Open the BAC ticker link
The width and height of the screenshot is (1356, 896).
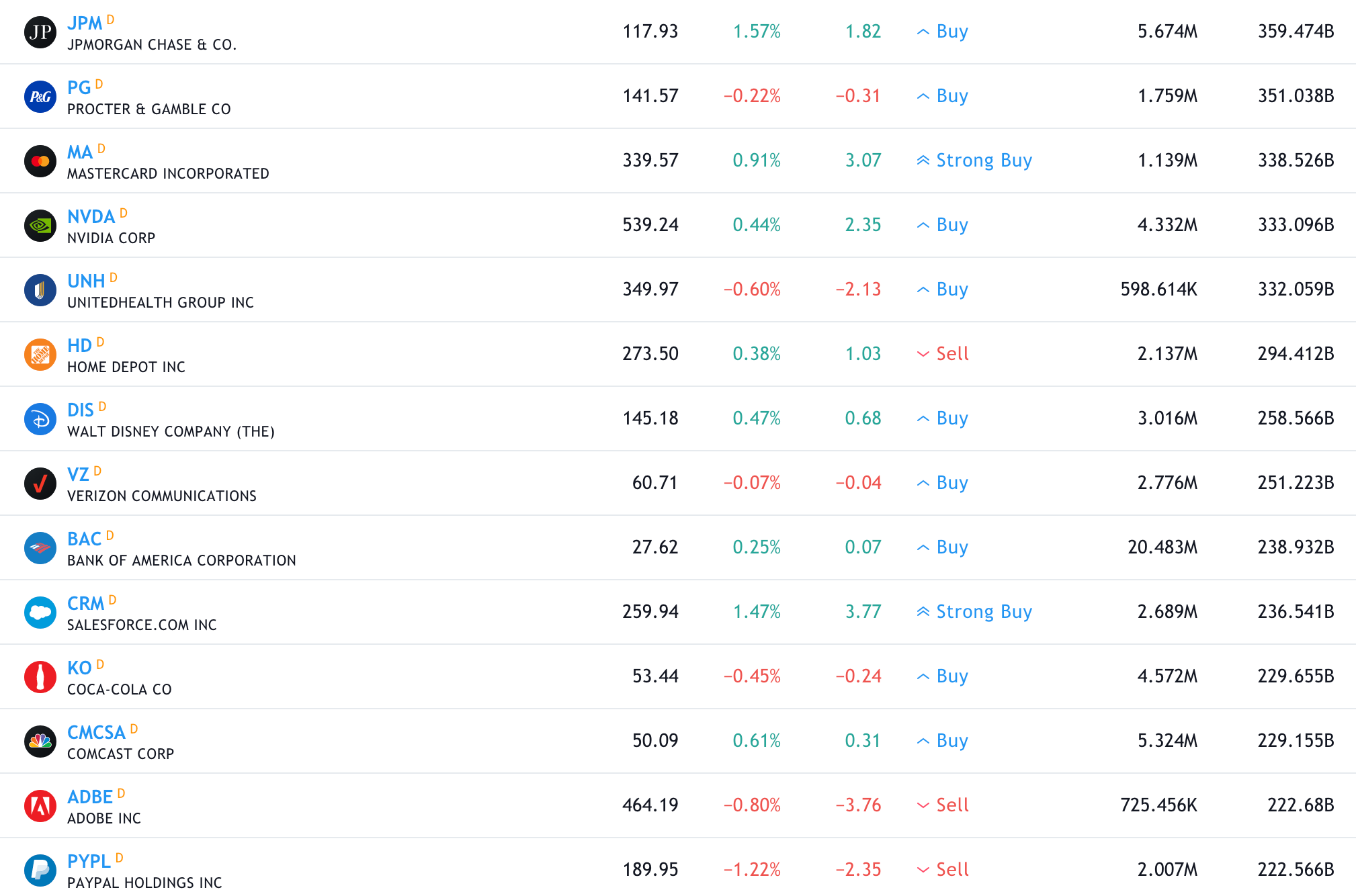tap(84, 539)
